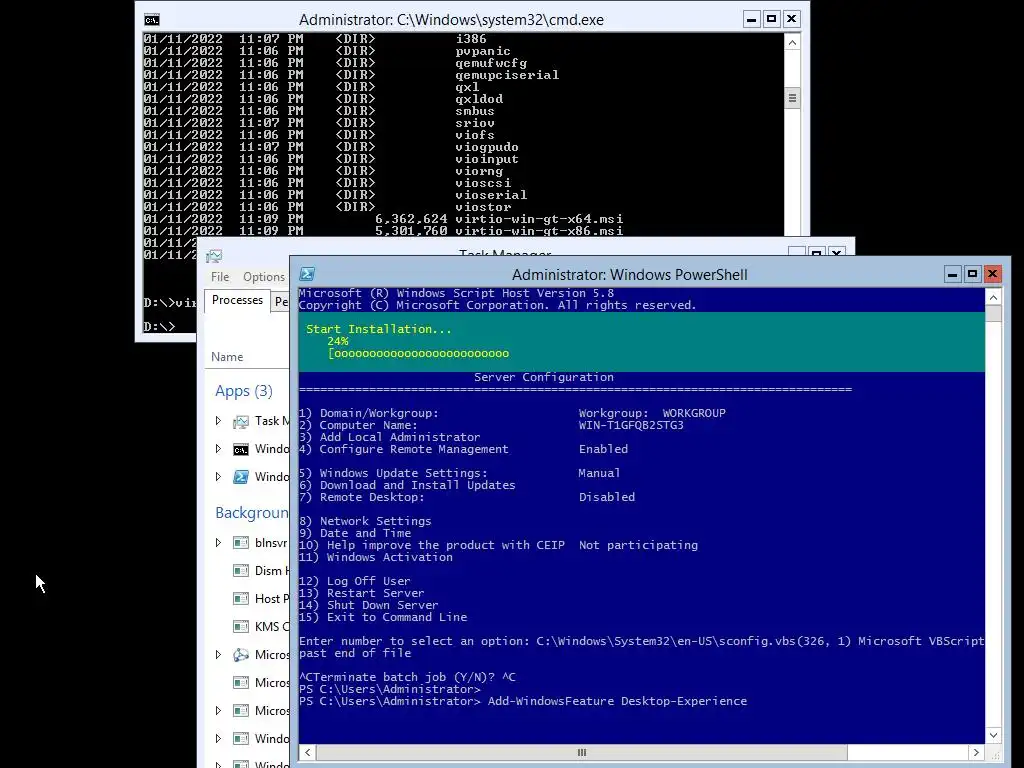Image resolution: width=1024 pixels, height=768 pixels.
Task: Click the blnsvr process icon
Action: point(241,543)
